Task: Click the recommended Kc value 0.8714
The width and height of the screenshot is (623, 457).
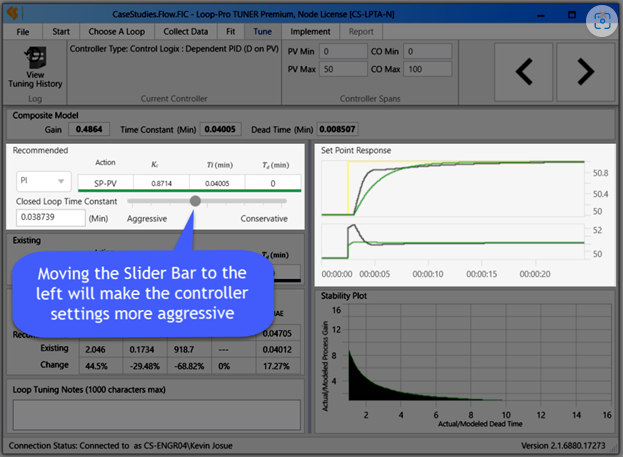Action: pos(161,183)
